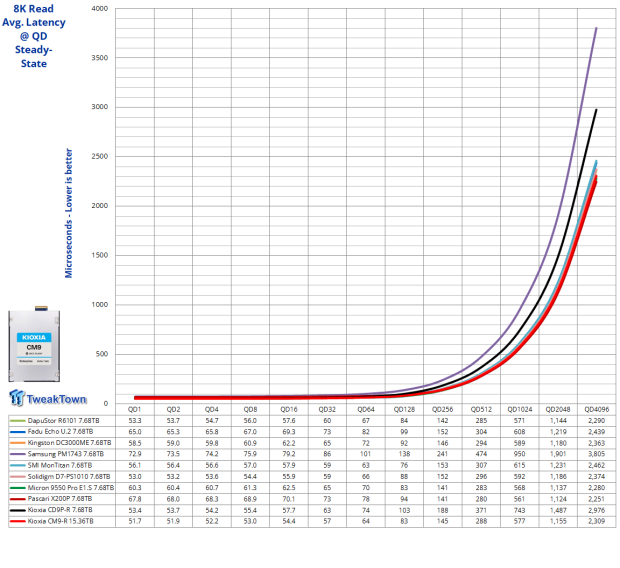Screen dimensions: 620x568
Task: Select Kioxia CM9-R QD2048 value 1,155
Action: click(x=558, y=521)
